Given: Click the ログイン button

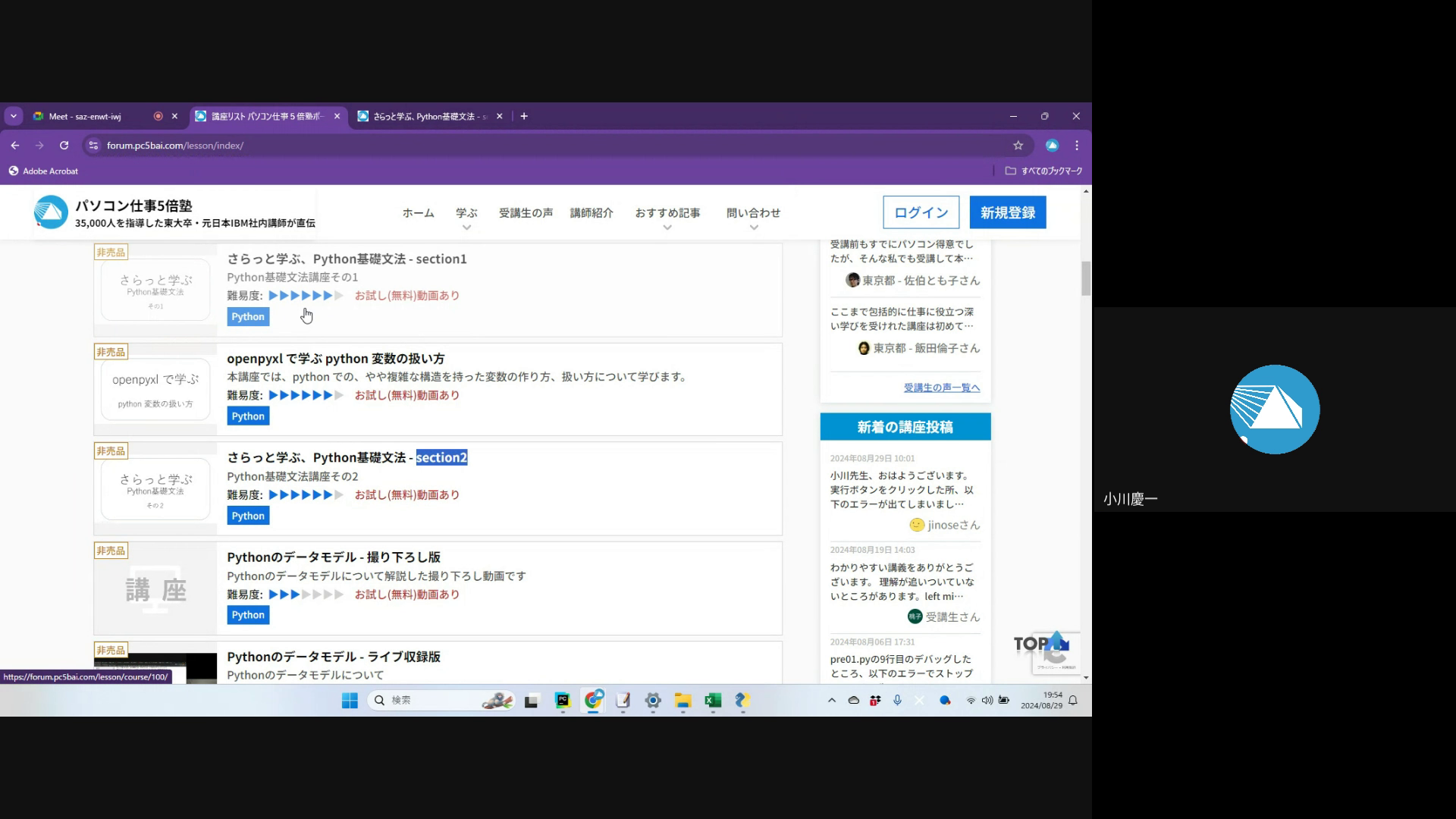Looking at the screenshot, I should [921, 212].
